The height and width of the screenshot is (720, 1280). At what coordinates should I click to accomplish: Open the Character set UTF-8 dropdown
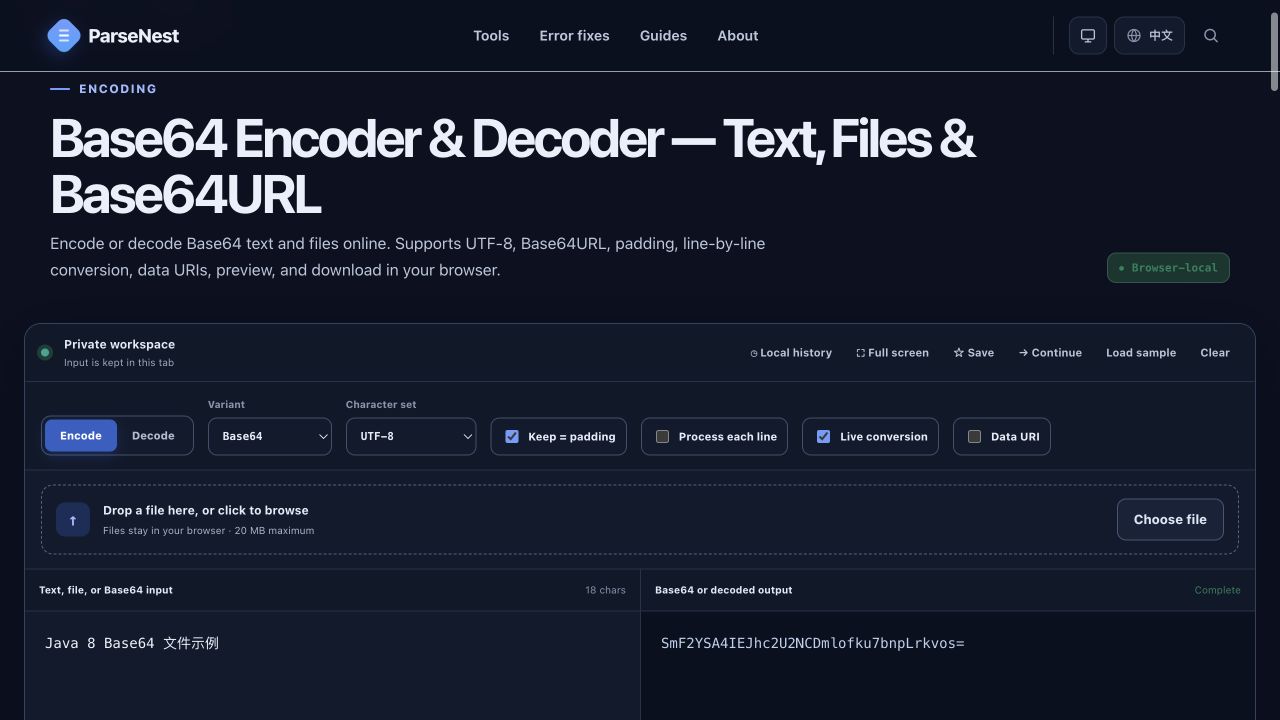(x=411, y=436)
